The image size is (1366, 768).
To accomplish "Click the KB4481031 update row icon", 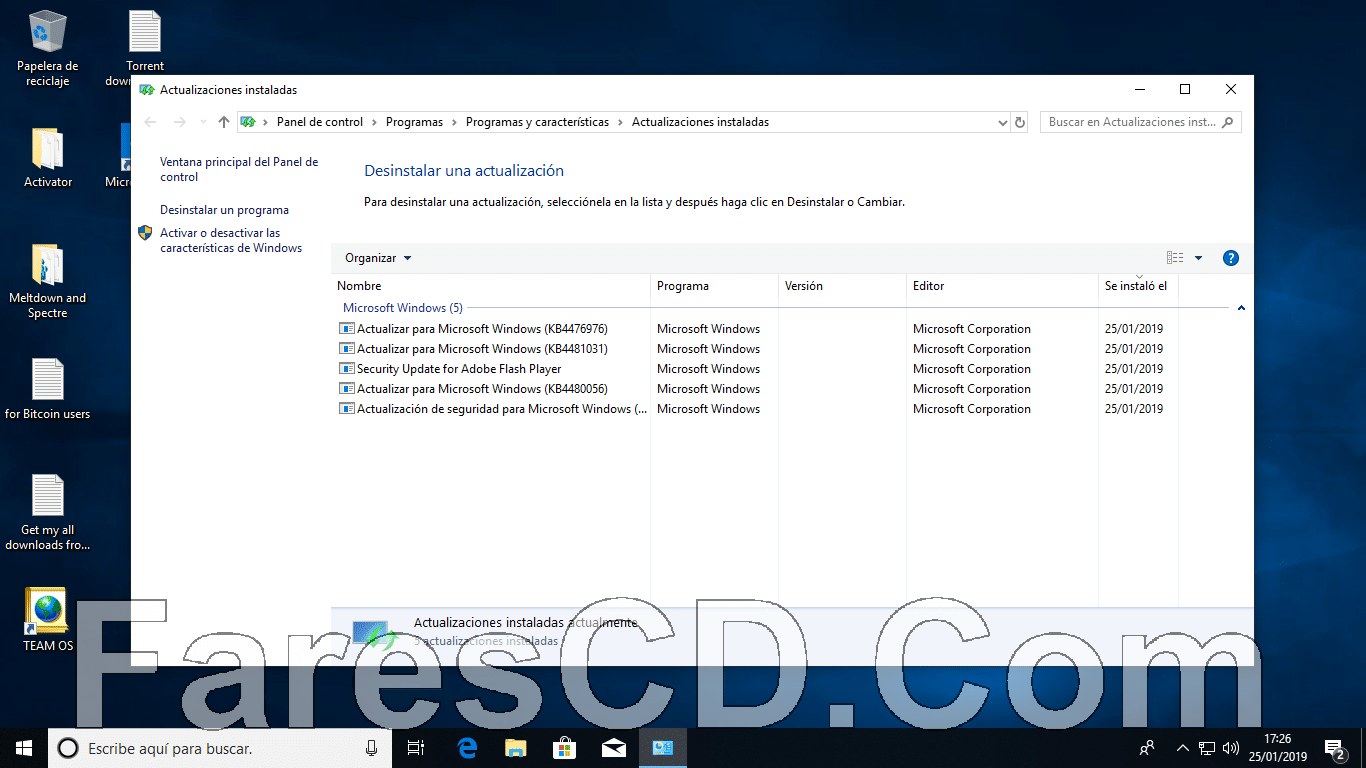I will [x=347, y=349].
